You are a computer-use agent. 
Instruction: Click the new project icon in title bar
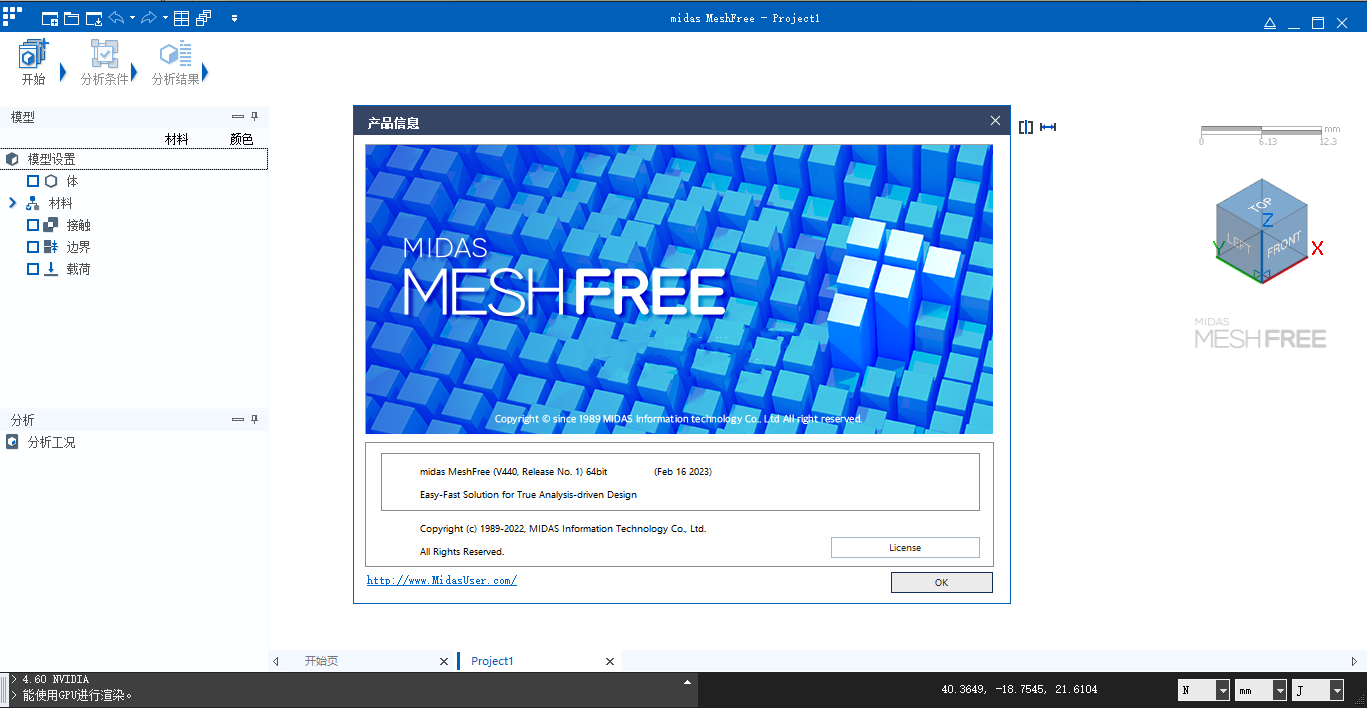[49, 18]
